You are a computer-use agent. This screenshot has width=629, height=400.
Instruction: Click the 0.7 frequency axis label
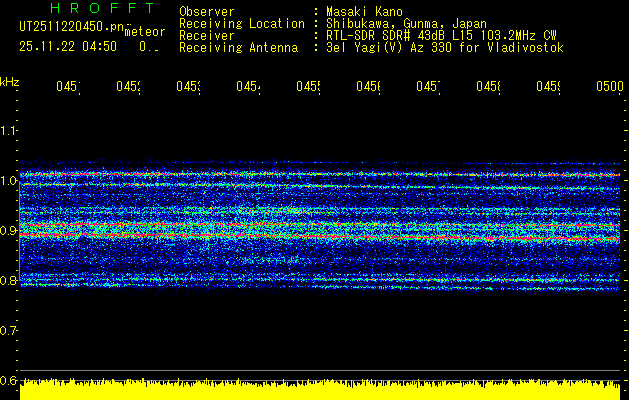[9, 331]
